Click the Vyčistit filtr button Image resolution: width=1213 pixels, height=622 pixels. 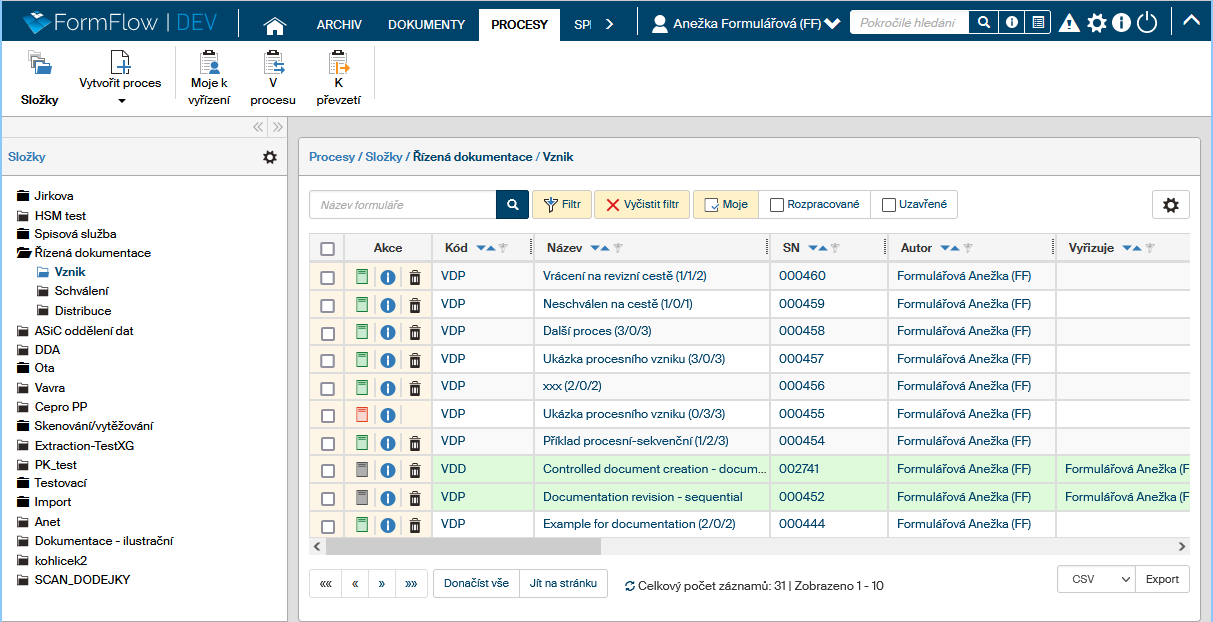[642, 205]
